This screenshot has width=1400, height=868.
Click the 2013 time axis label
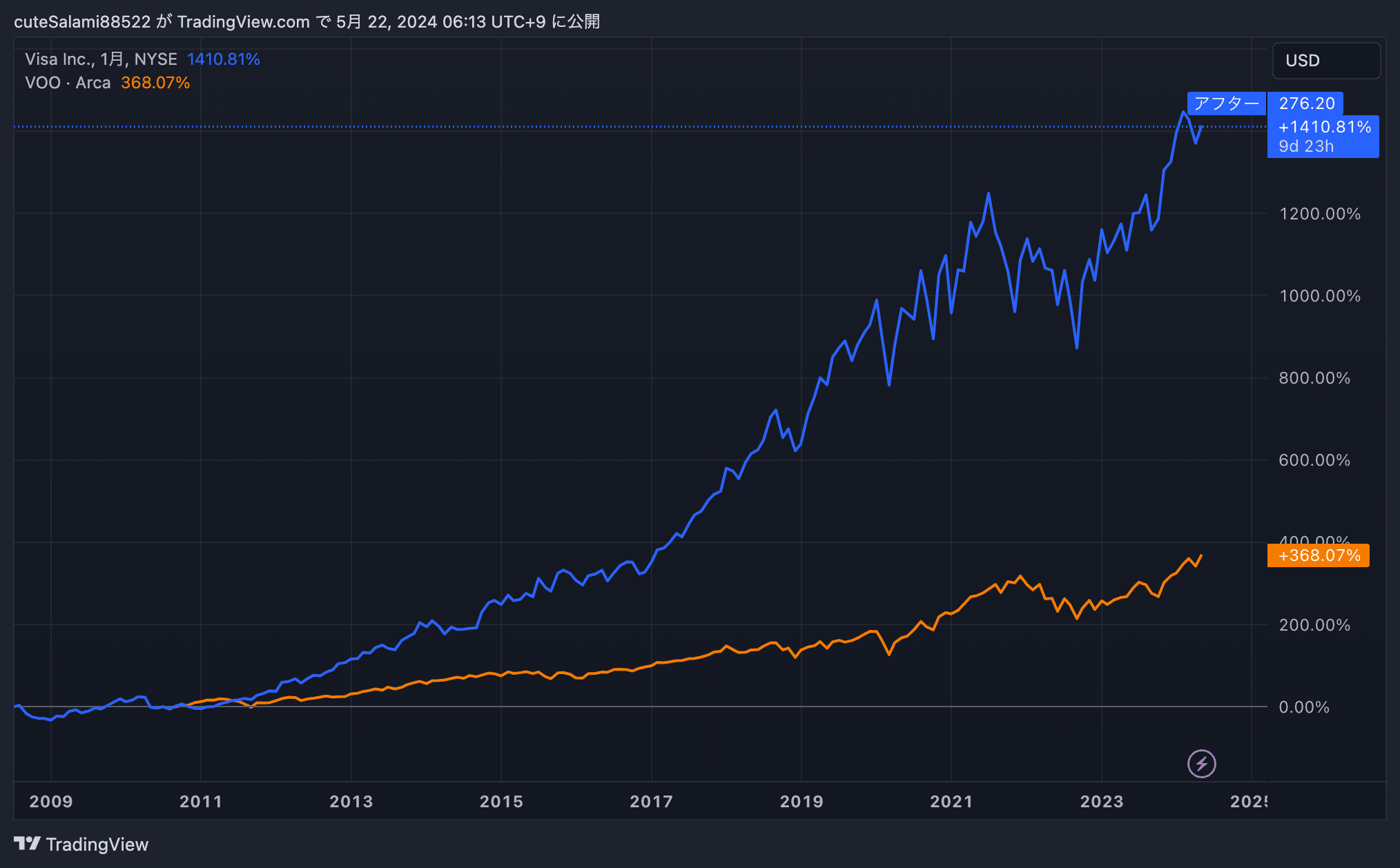[351, 802]
